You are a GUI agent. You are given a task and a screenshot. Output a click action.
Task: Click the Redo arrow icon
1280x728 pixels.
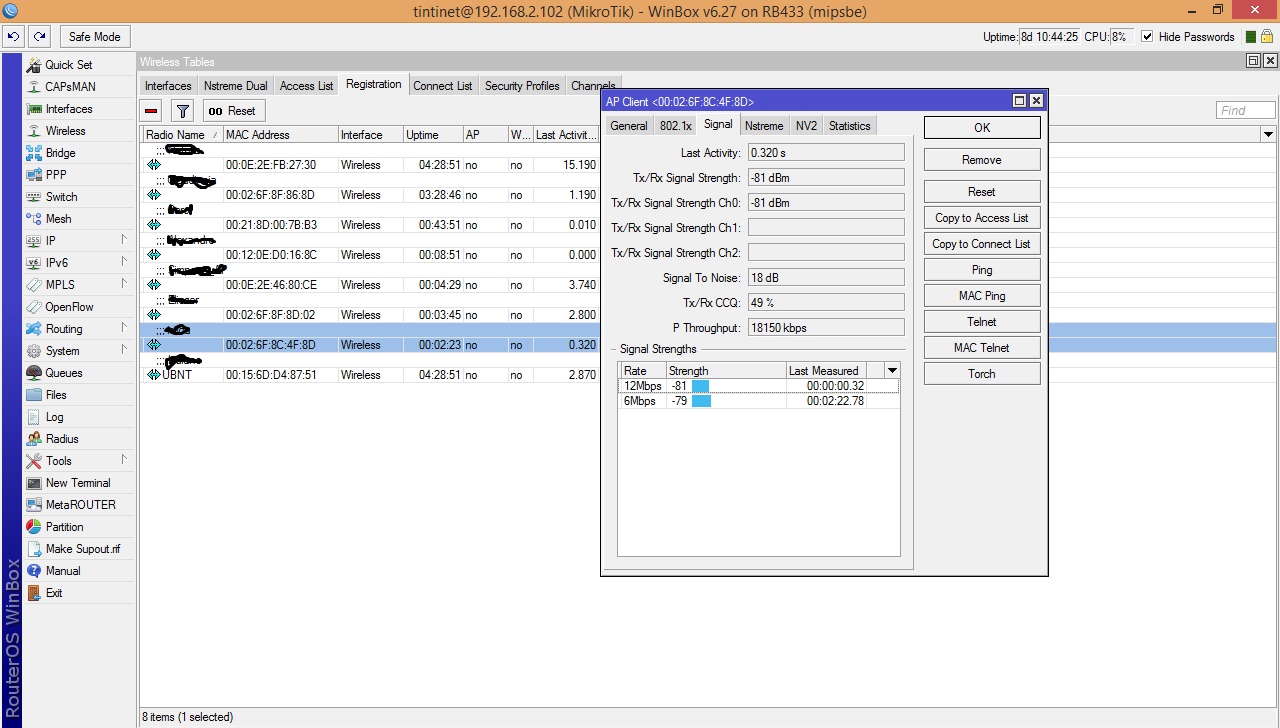point(39,37)
